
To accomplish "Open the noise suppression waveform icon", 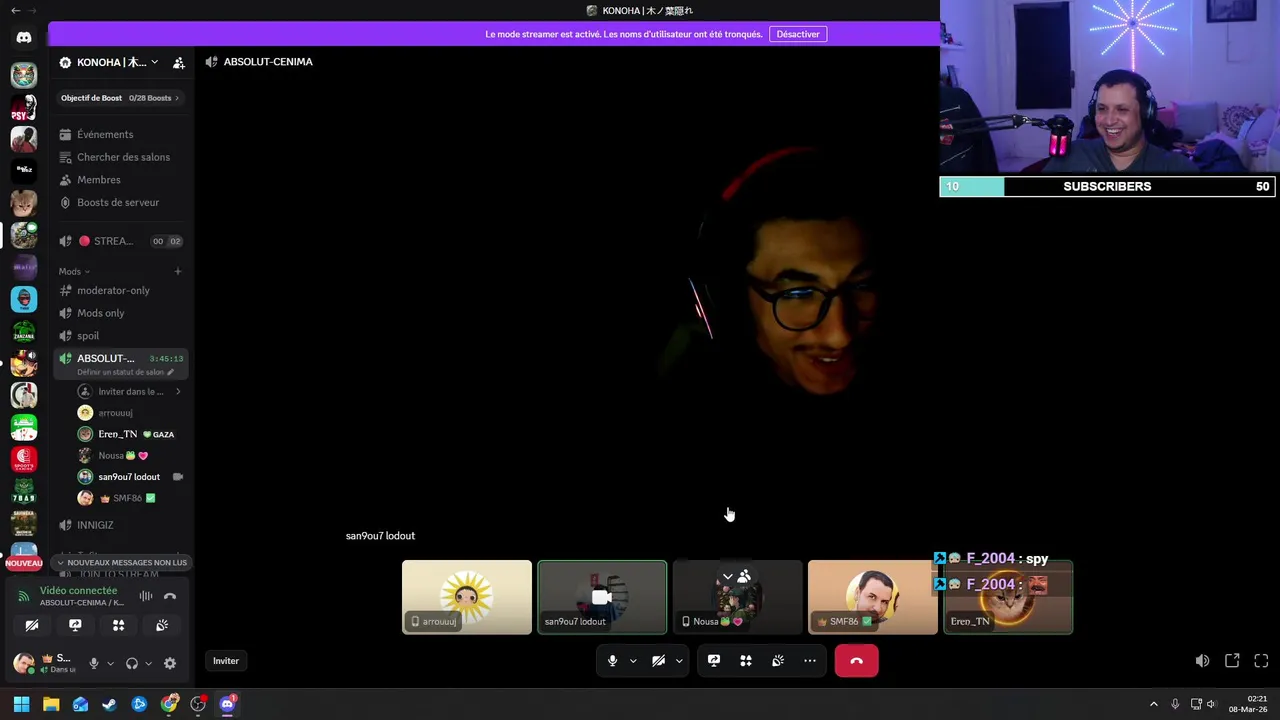I will (x=146, y=596).
